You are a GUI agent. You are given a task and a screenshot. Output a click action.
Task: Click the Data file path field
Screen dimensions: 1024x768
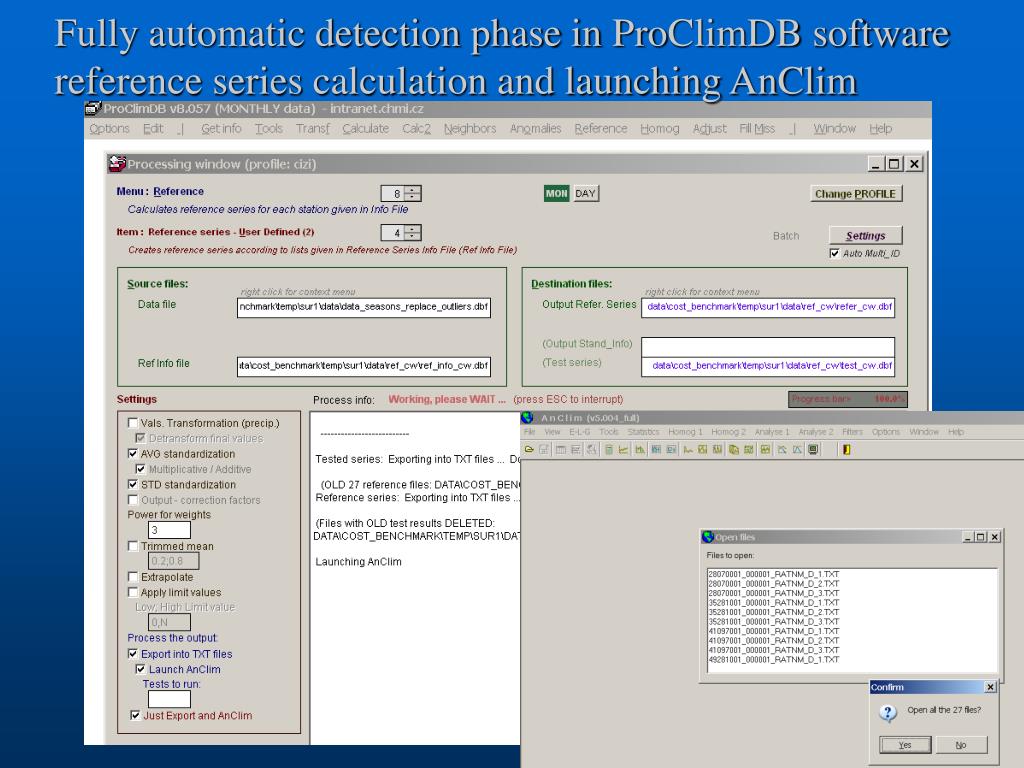(x=364, y=307)
